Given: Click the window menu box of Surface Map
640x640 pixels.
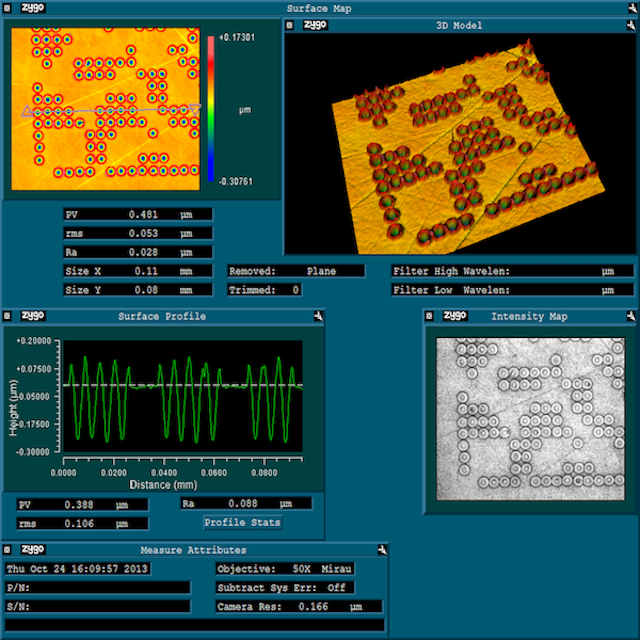Looking at the screenshot, I should coord(7,8).
